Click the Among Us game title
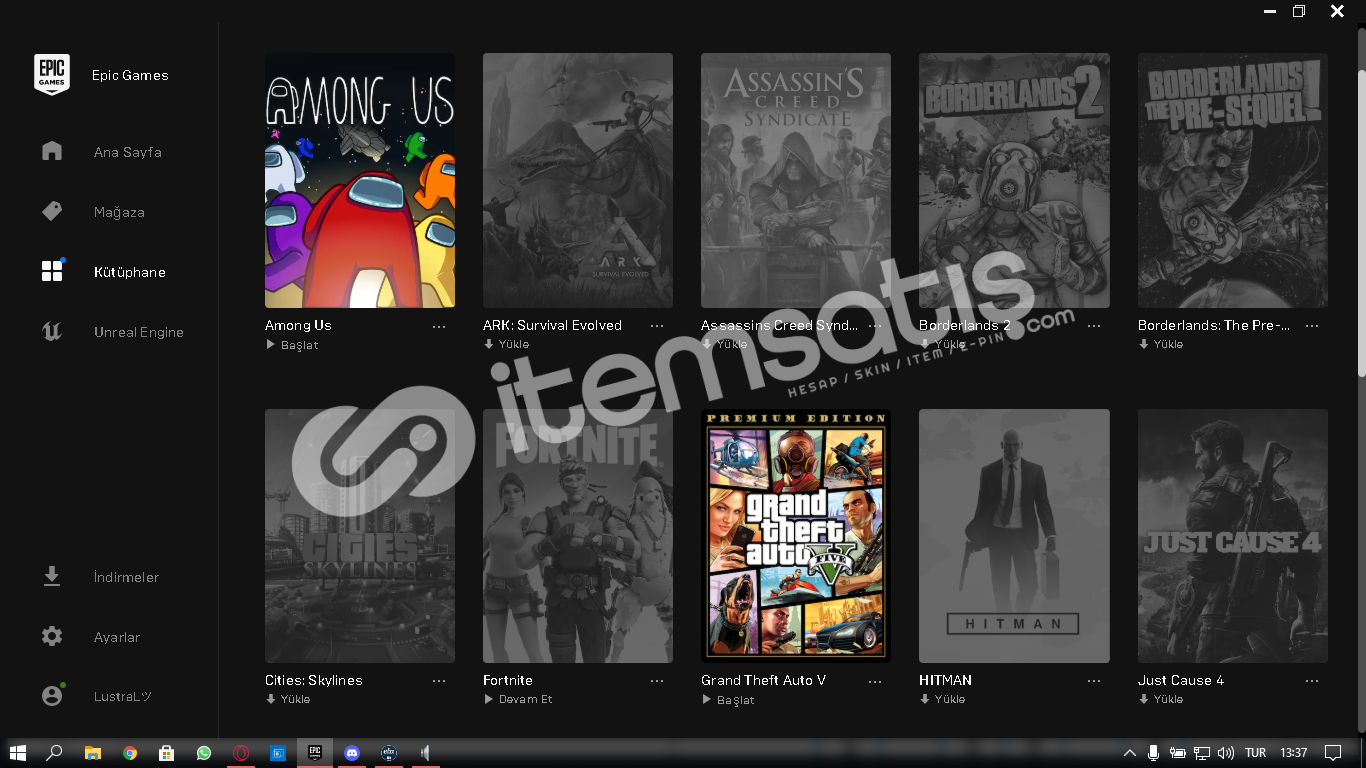The width and height of the screenshot is (1366, 768). 298,325
